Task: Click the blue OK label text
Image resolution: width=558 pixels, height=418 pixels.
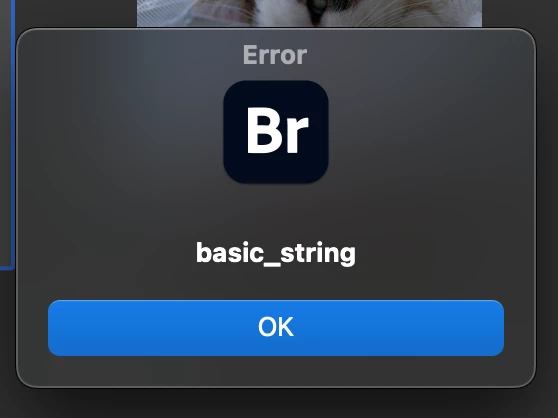Action: (276, 327)
